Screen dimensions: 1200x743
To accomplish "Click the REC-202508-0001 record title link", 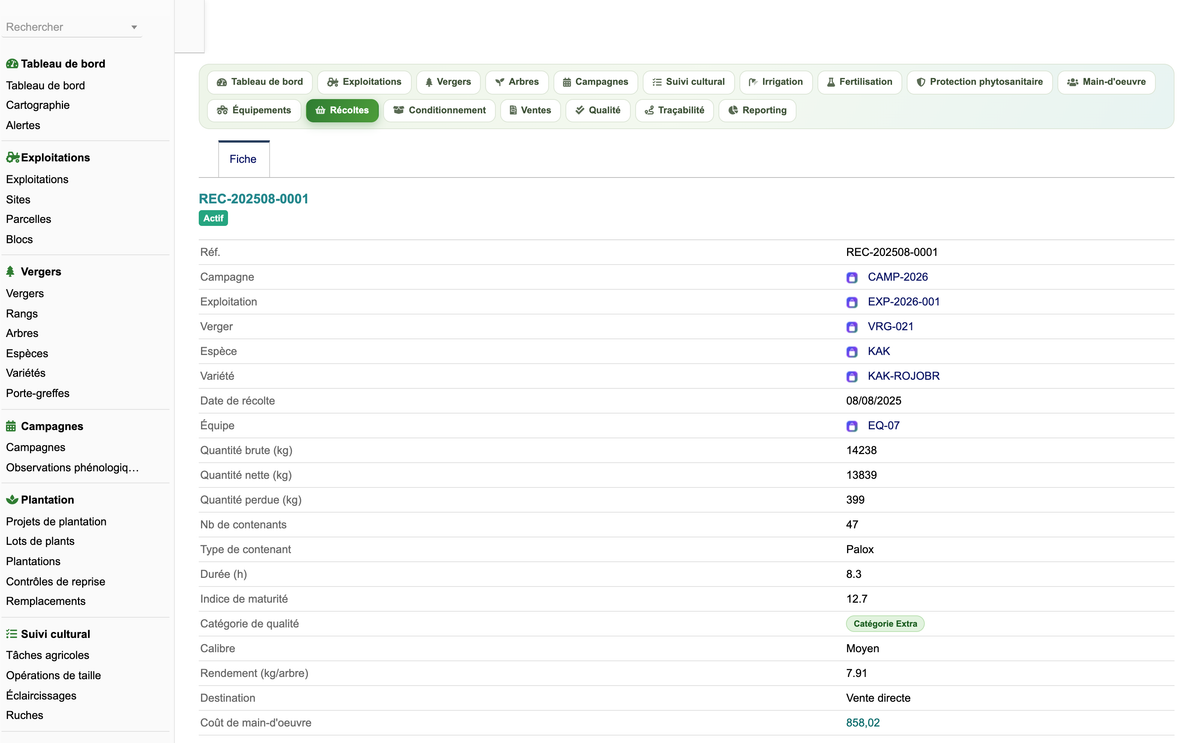I will tap(254, 199).
